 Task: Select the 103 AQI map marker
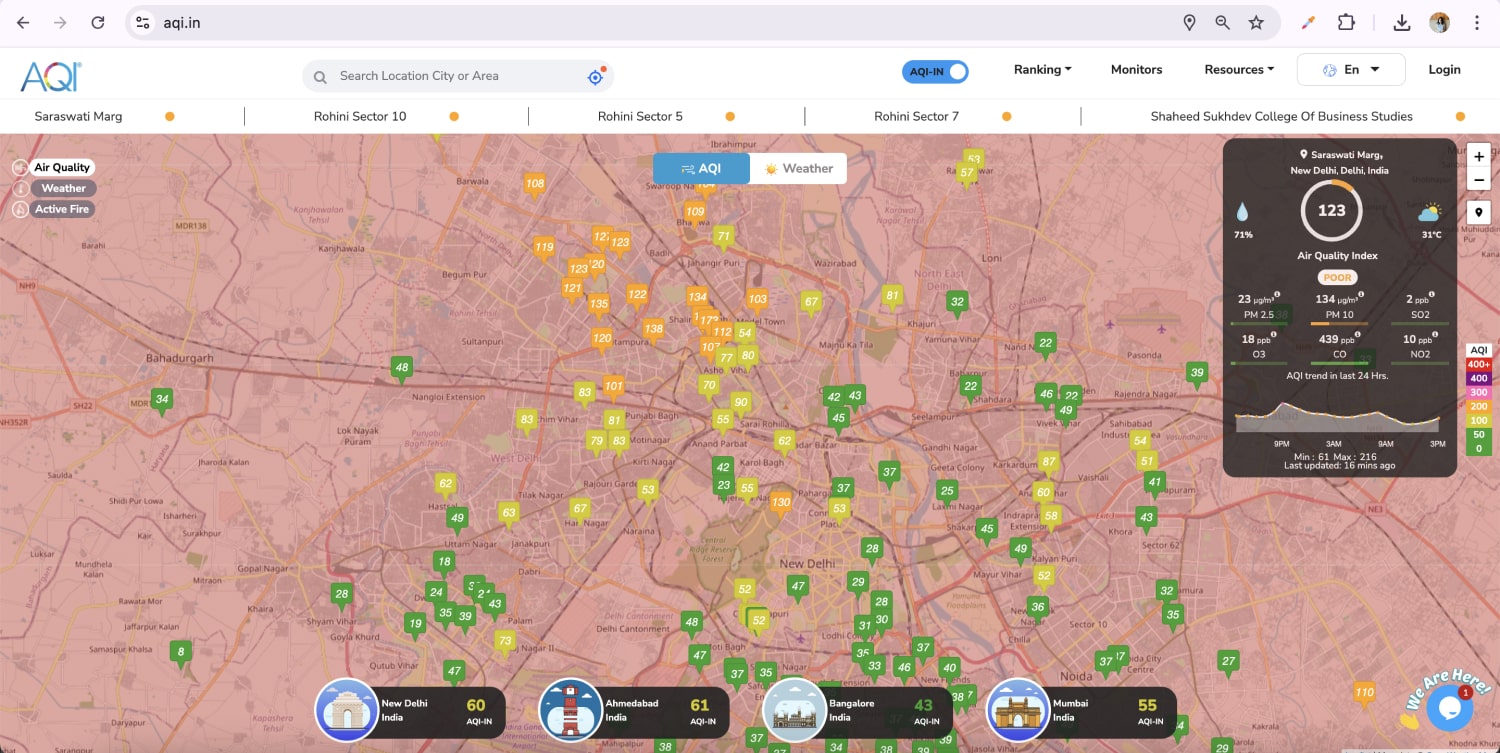pyautogui.click(x=757, y=299)
